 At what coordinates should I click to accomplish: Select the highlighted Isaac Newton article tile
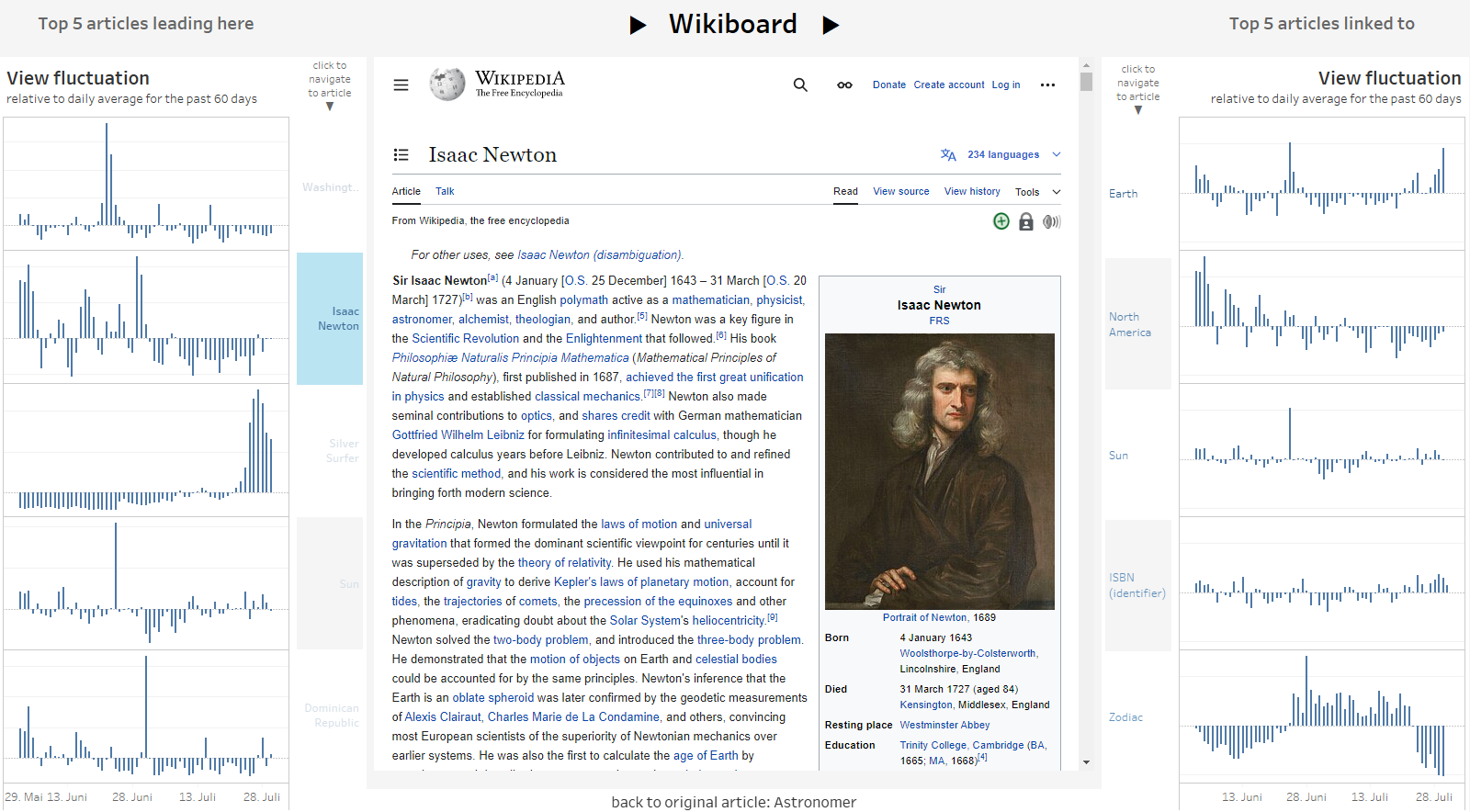click(x=330, y=319)
